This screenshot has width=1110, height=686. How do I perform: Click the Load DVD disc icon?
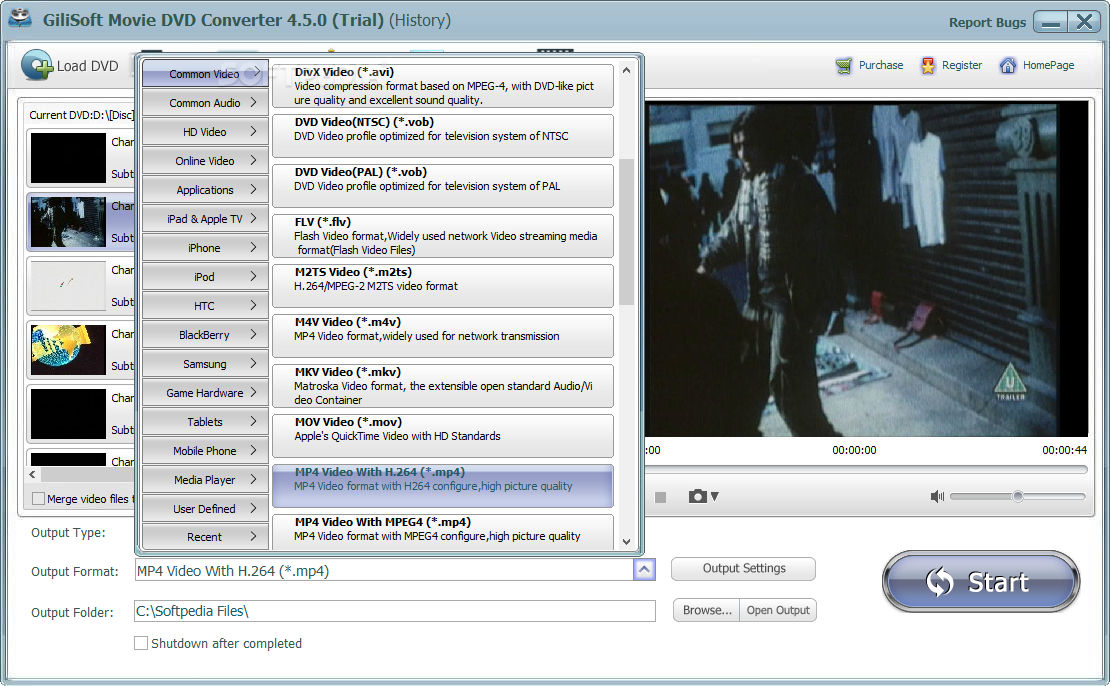37,65
